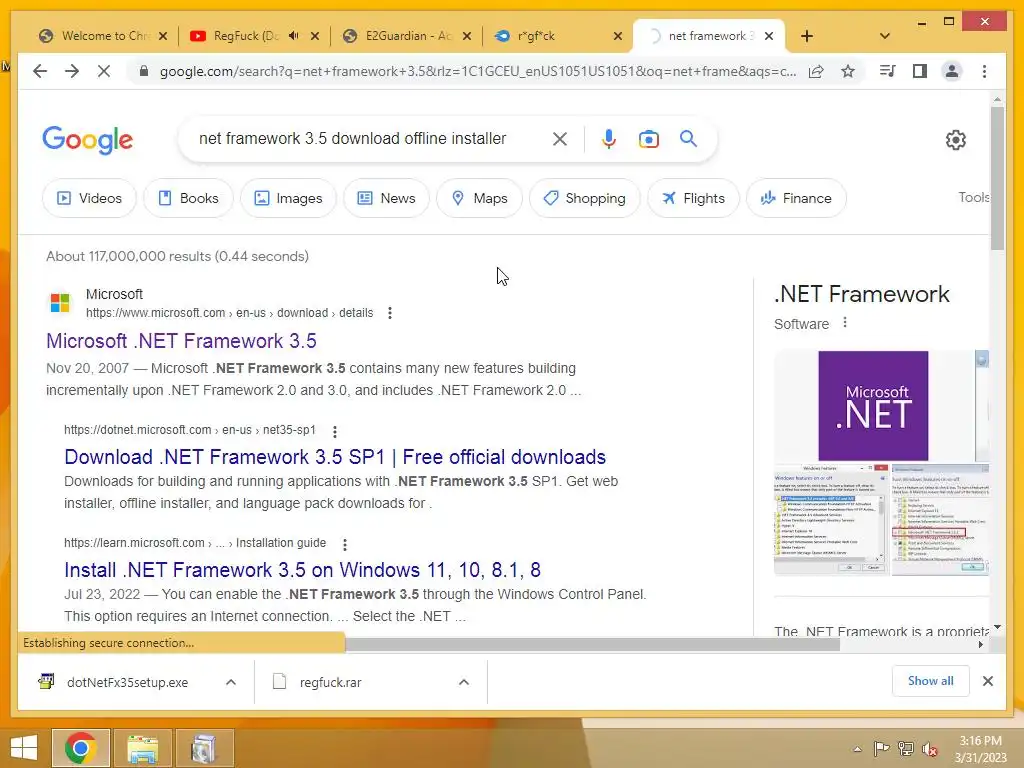Open Chrome from the taskbar
This screenshot has height=768, width=1024.
pos(81,748)
